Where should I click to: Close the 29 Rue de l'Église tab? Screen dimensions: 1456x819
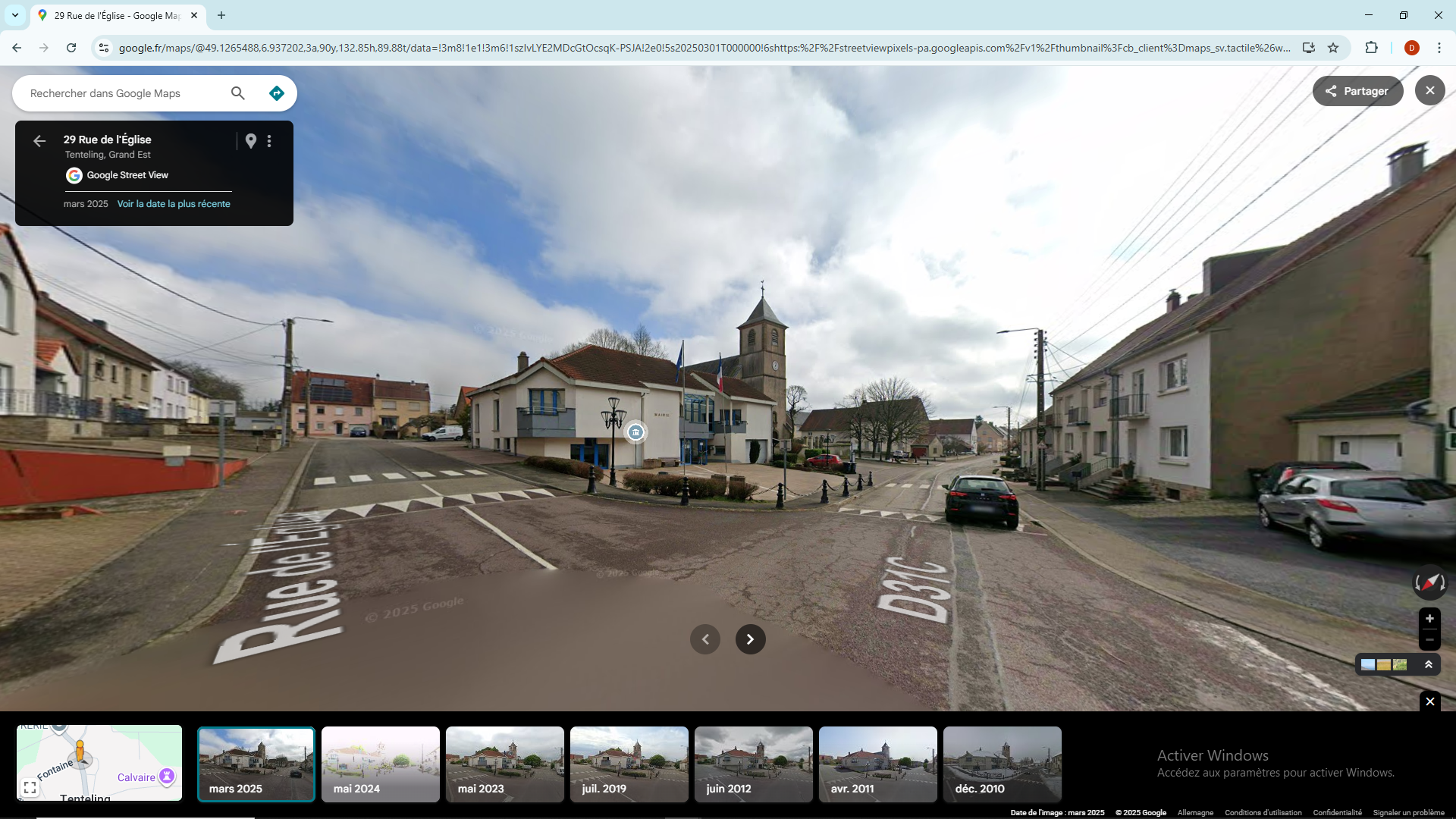pyautogui.click(x=194, y=15)
